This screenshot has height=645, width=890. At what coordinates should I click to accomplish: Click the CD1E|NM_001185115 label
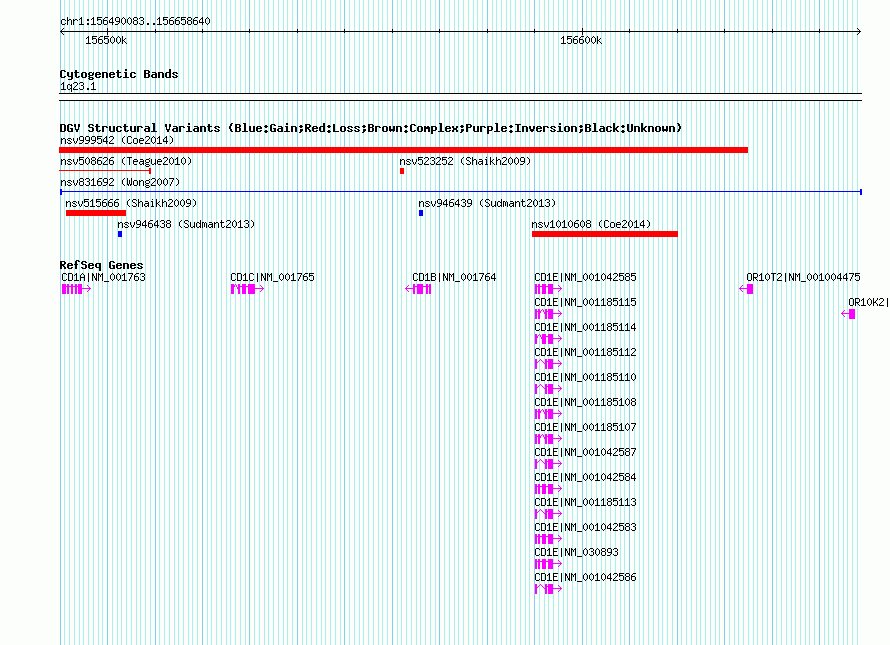point(585,302)
